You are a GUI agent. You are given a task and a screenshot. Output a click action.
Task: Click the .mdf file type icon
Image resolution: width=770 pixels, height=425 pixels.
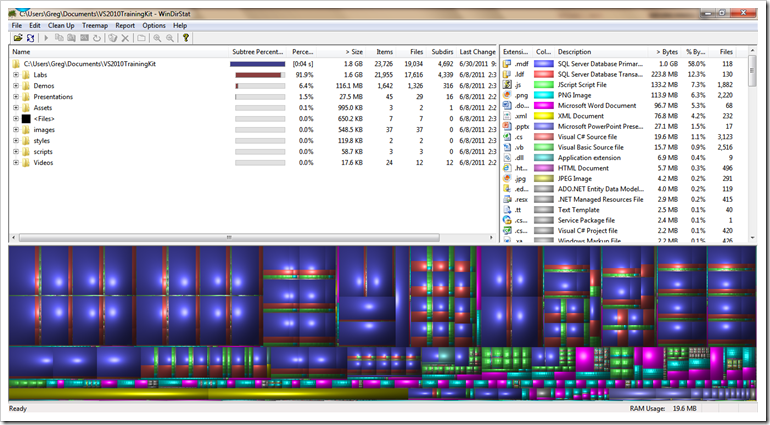pyautogui.click(x=507, y=64)
